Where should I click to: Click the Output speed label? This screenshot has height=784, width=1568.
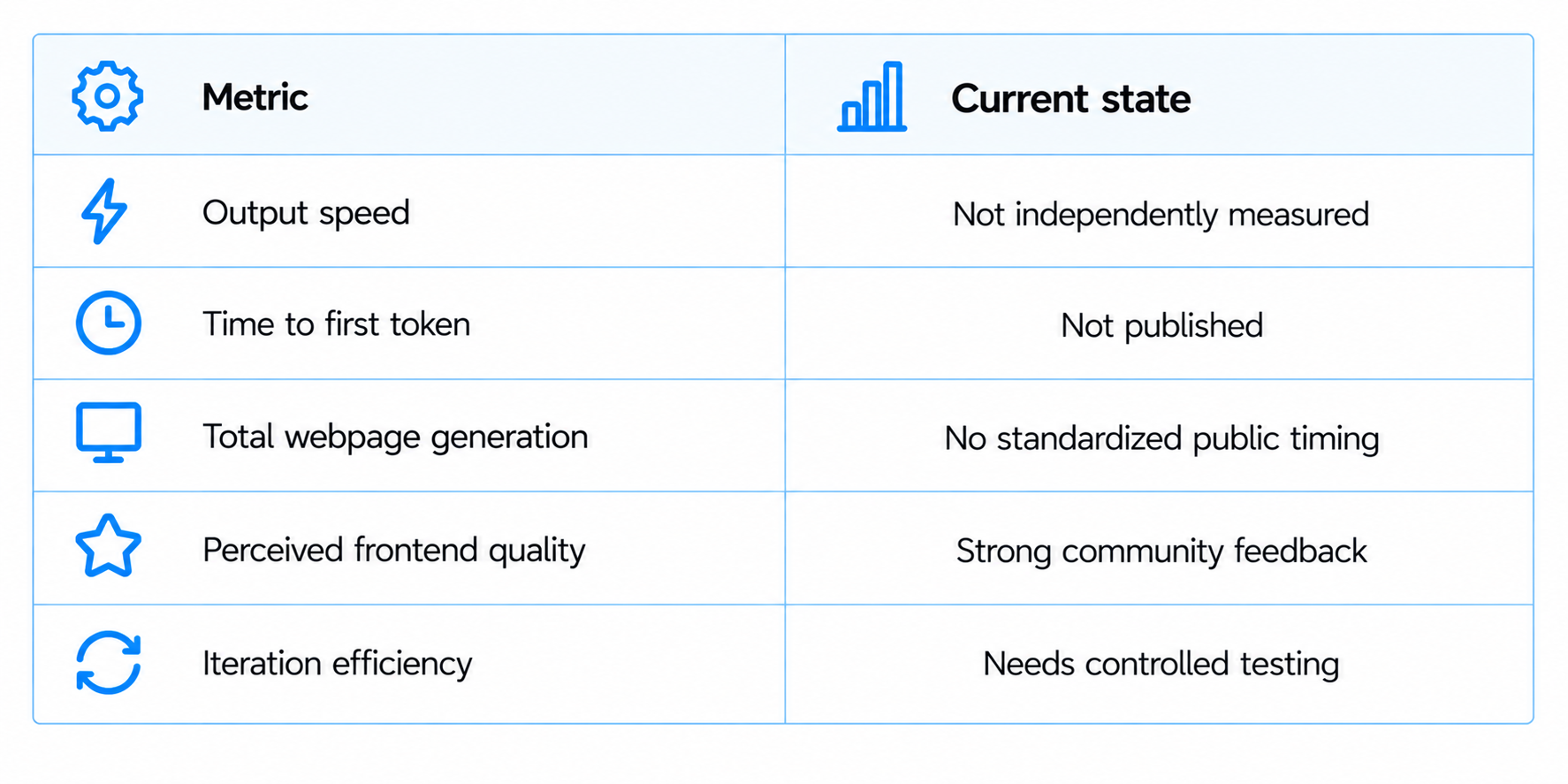(306, 213)
